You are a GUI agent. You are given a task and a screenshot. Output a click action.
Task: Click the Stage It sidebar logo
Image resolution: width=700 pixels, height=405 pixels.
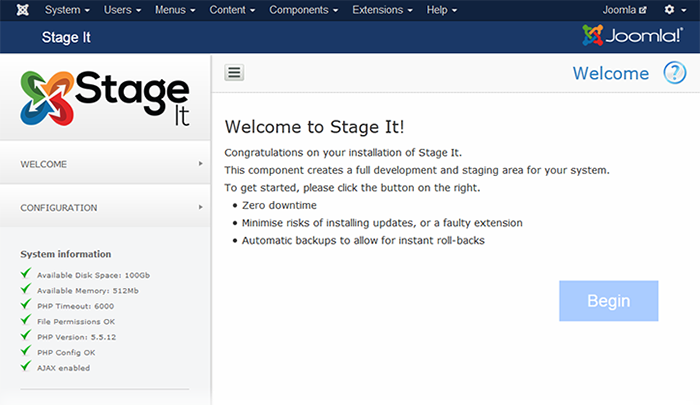pyautogui.click(x=105, y=99)
